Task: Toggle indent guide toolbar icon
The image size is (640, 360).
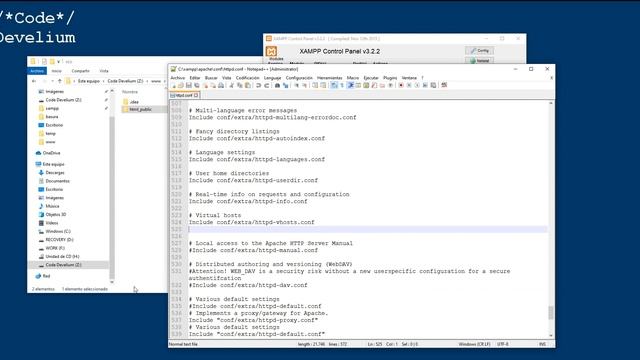Action: click(x=351, y=85)
